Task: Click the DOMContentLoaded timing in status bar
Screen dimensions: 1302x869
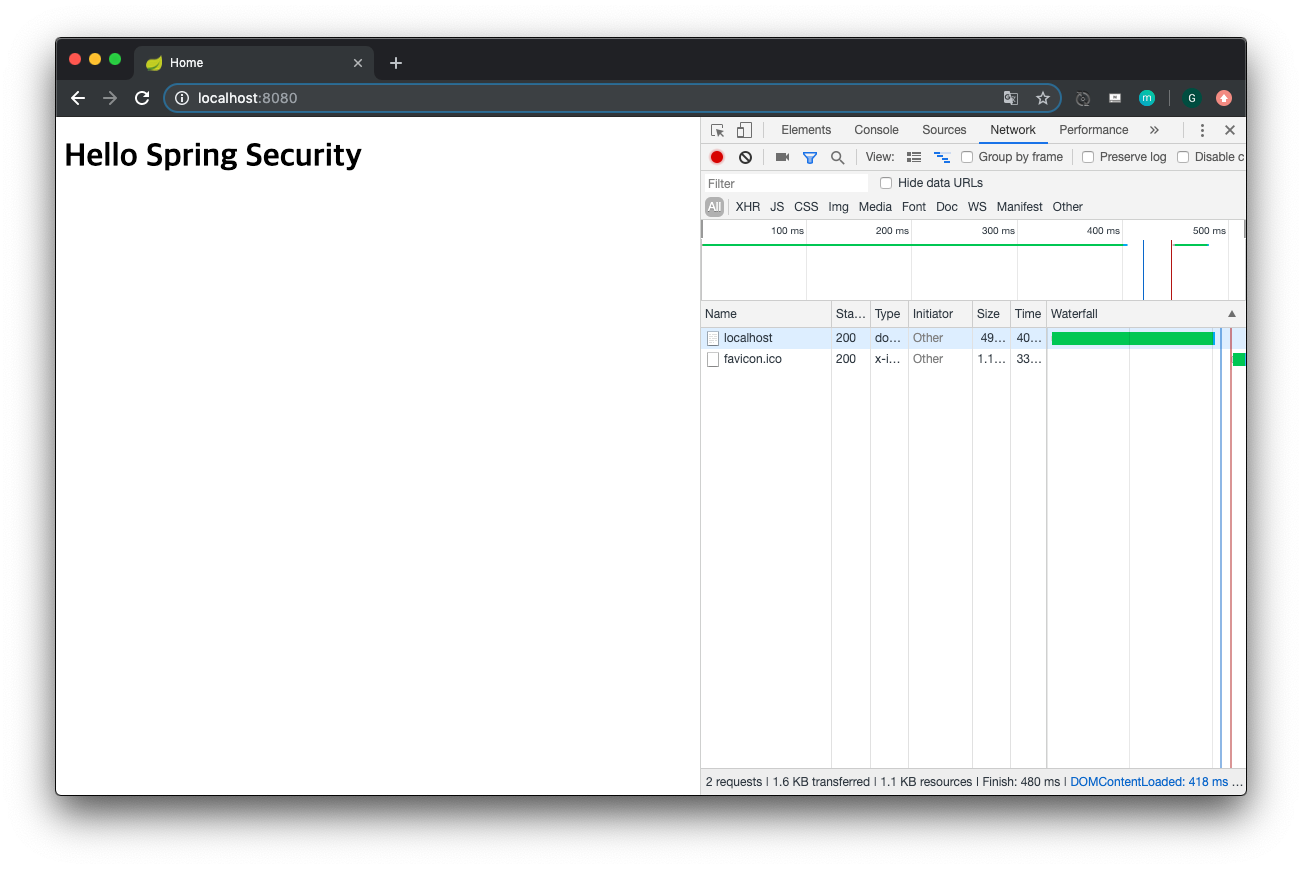Action: tap(1149, 782)
